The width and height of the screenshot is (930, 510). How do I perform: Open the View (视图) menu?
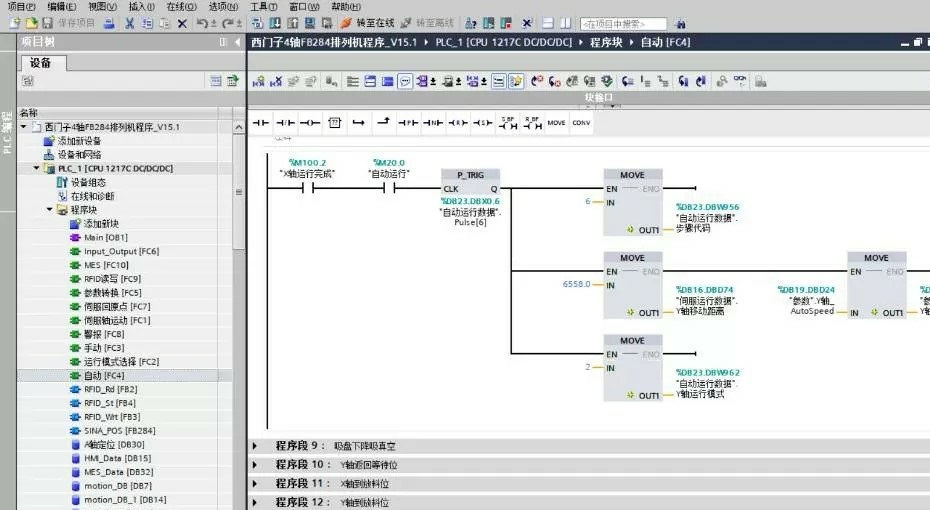coord(102,7)
